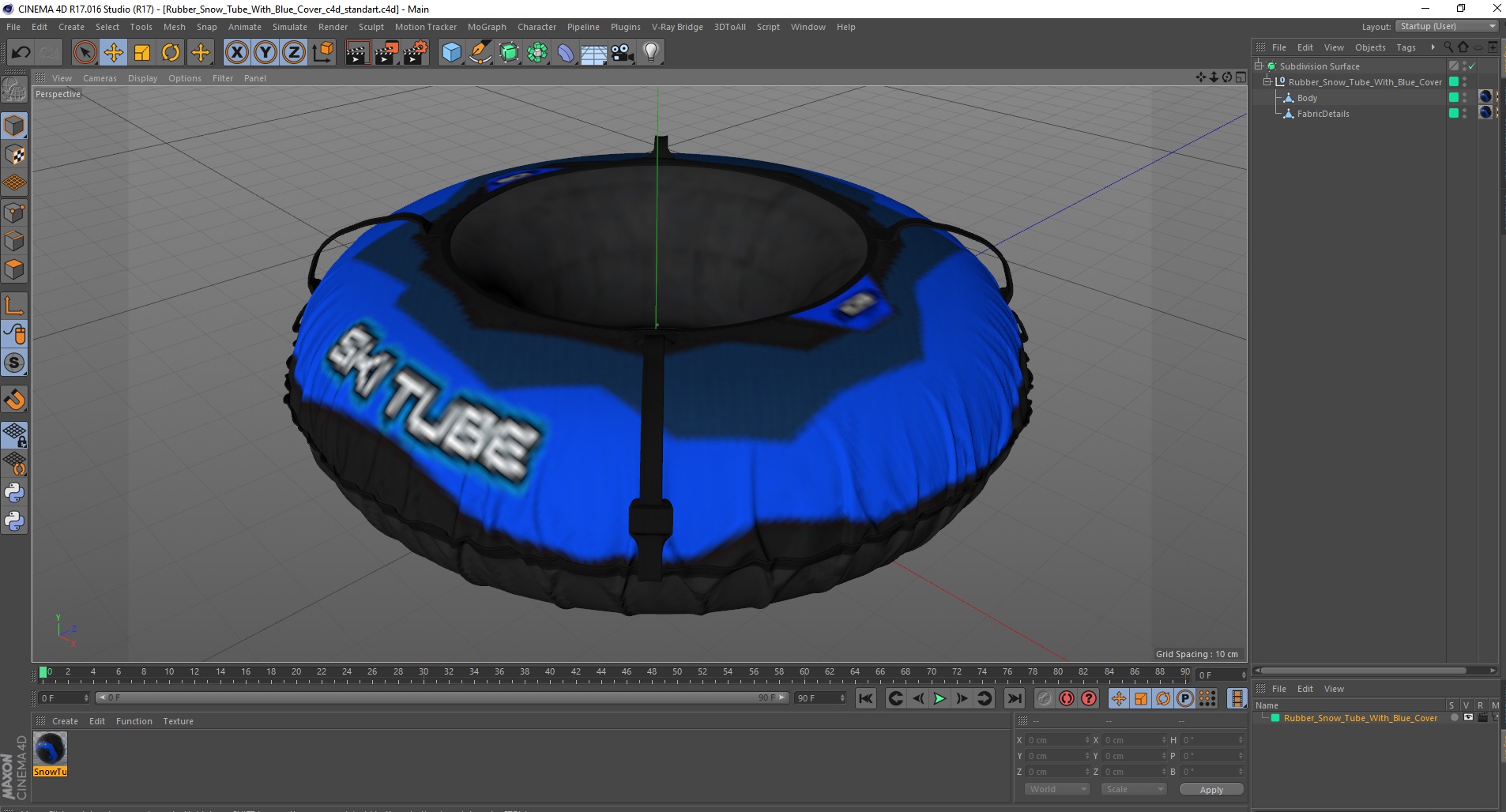Open Edit Render Settings
This screenshot has height=812, width=1506.
(416, 53)
